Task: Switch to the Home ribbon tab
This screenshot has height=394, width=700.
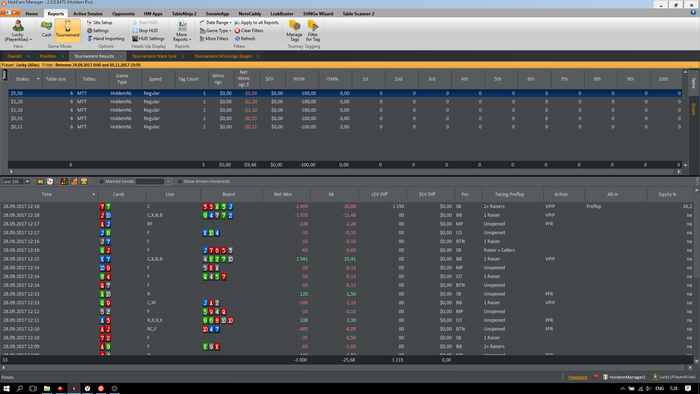Action: (32, 13)
